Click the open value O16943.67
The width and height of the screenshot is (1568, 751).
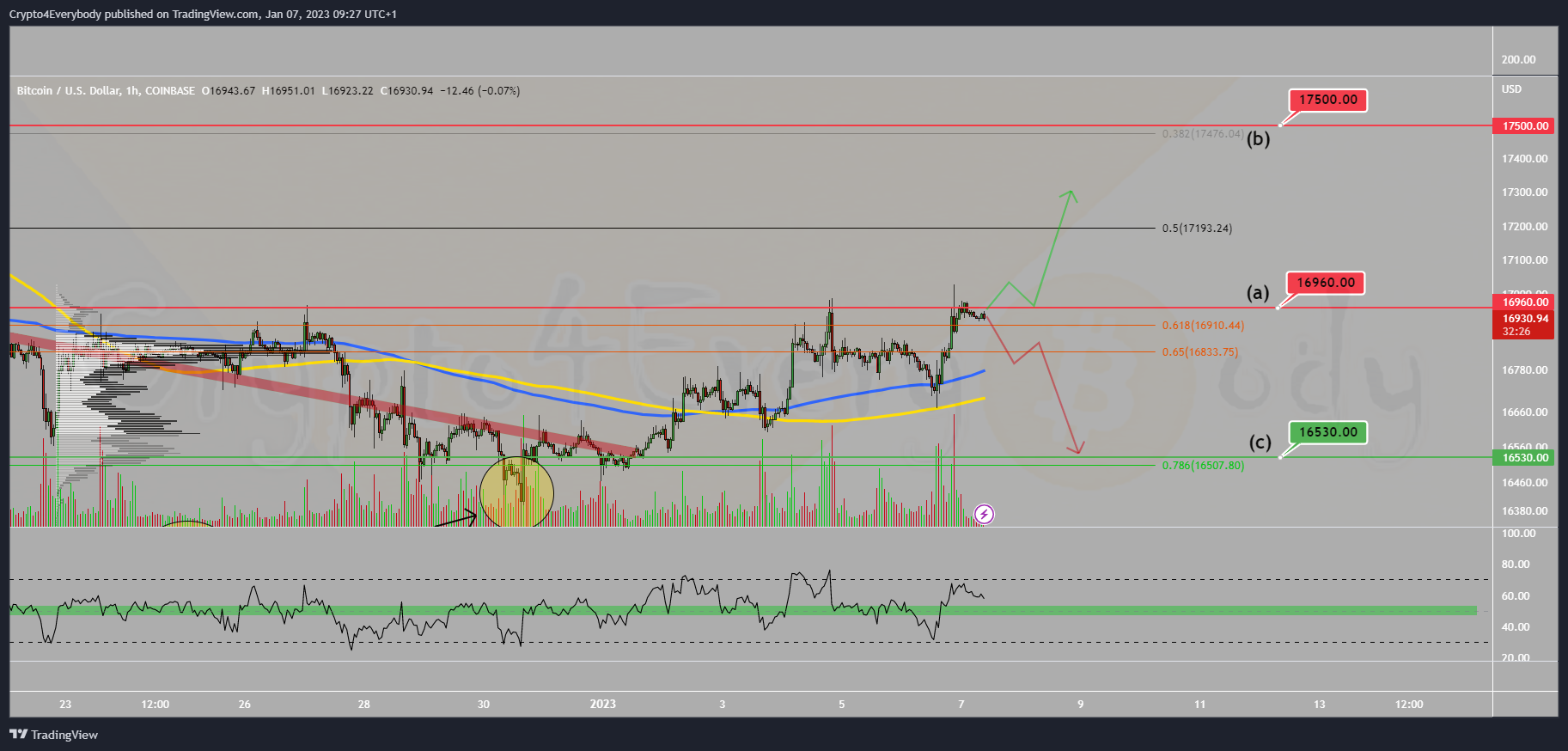click(229, 91)
